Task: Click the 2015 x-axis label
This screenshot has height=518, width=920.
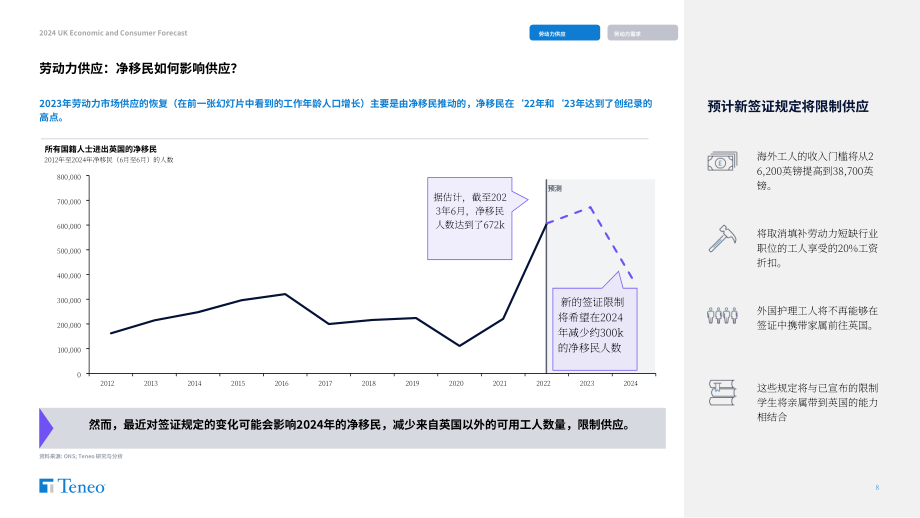Action: [x=238, y=384]
